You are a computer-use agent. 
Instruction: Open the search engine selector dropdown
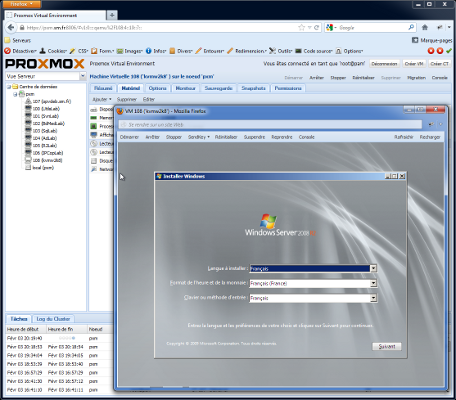pos(331,28)
